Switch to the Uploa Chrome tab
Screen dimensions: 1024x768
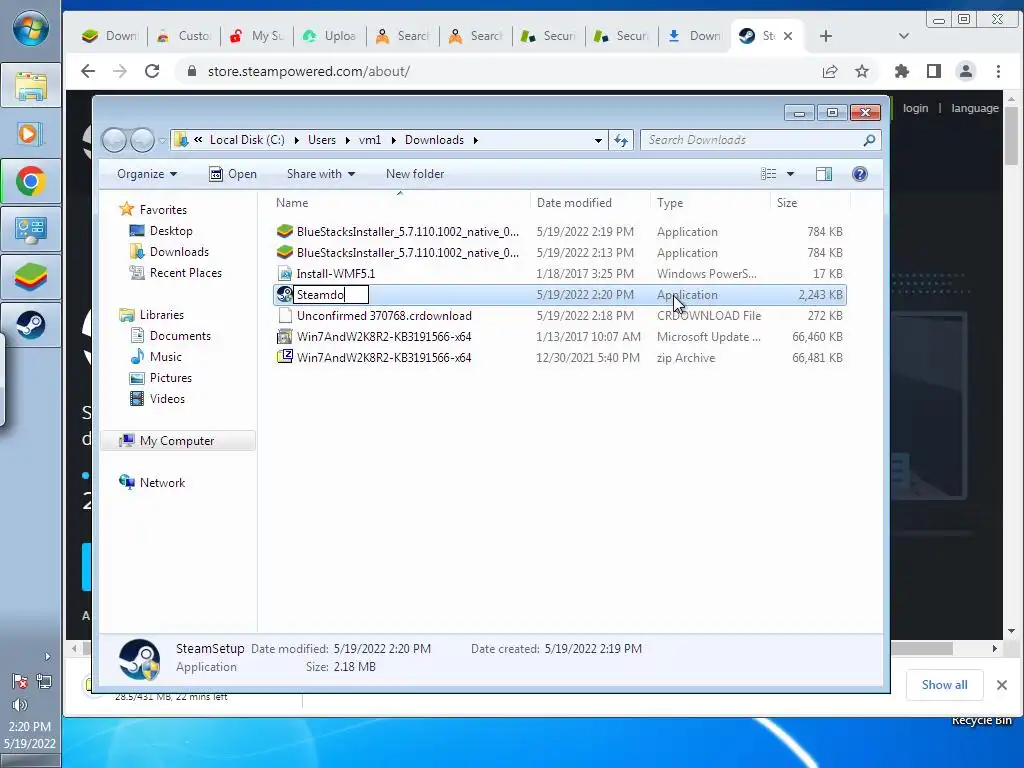pyautogui.click(x=330, y=36)
